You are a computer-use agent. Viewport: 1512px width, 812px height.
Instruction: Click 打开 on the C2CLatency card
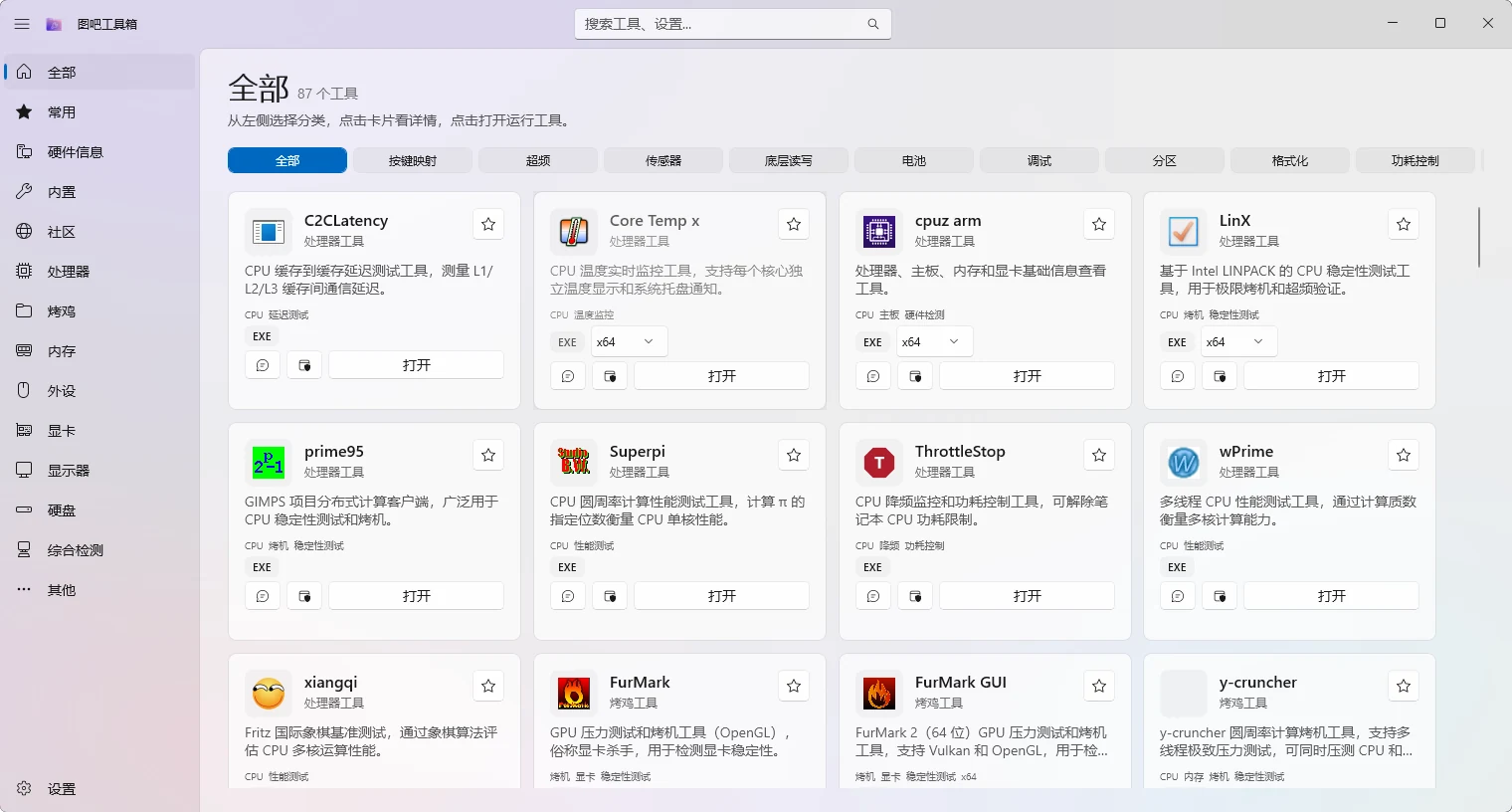click(x=417, y=365)
